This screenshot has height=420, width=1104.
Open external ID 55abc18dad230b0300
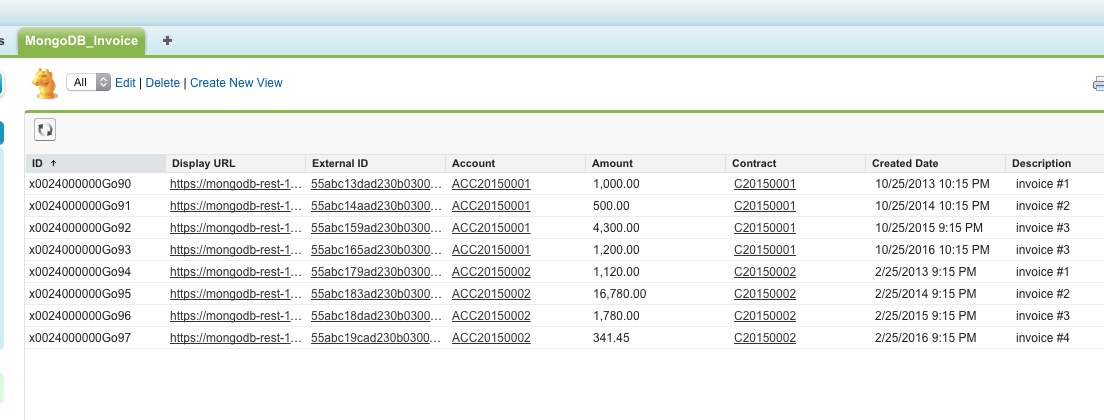[x=376, y=316]
